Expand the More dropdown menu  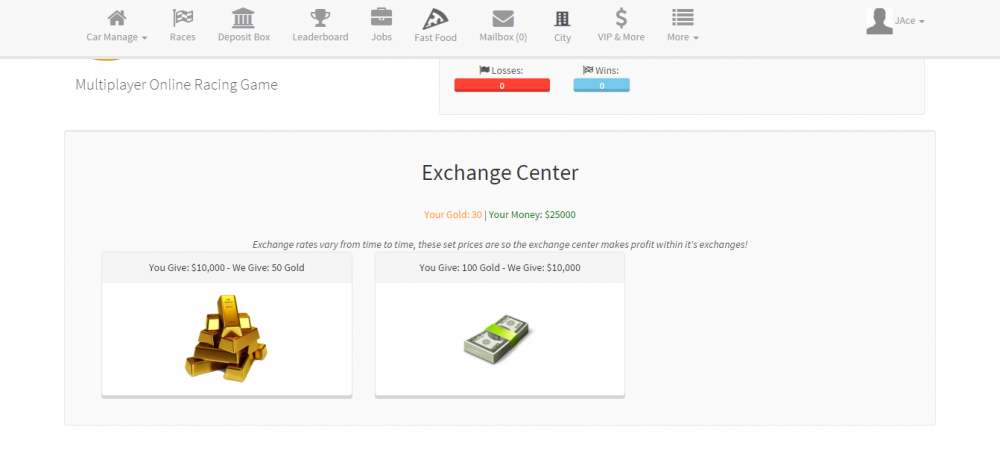point(682,37)
